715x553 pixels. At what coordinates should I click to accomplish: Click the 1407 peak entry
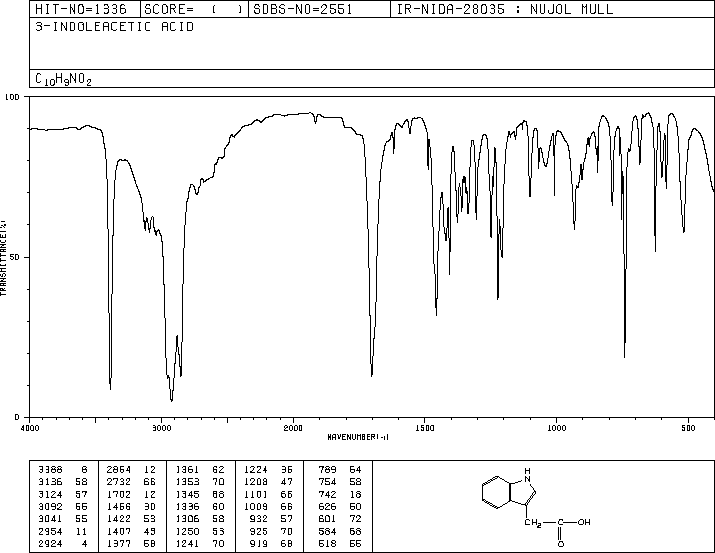click(x=131, y=532)
